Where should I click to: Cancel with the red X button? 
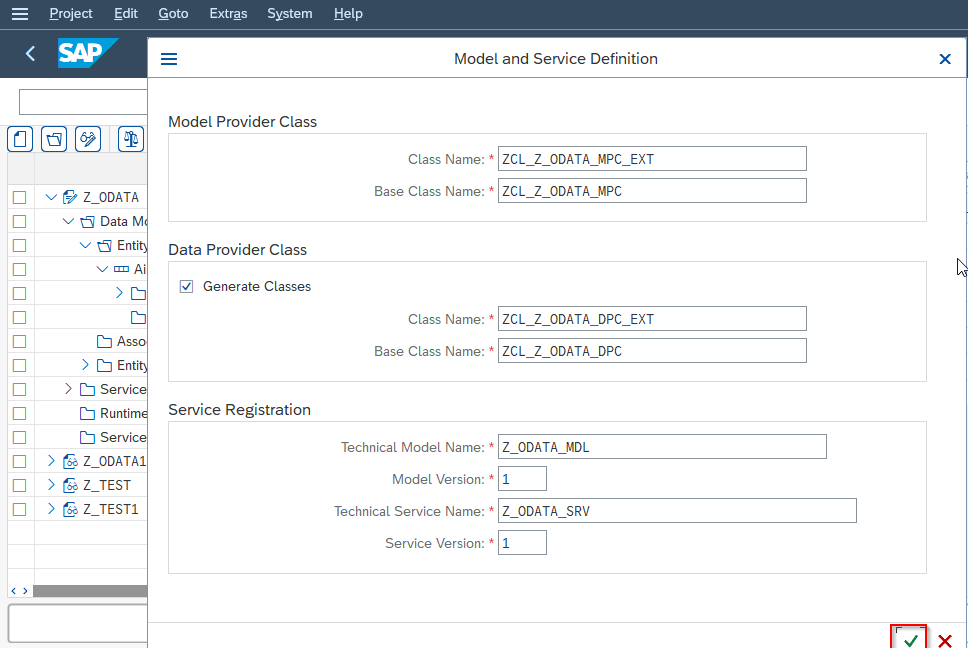click(944, 640)
